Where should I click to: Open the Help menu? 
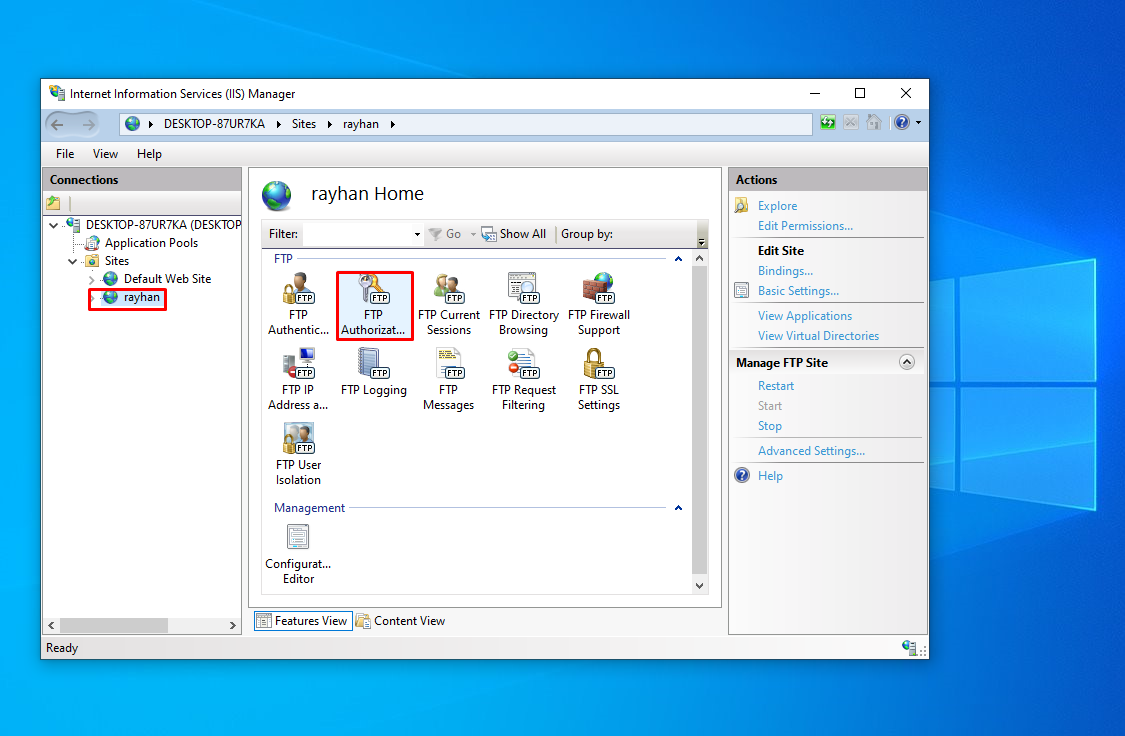click(149, 154)
